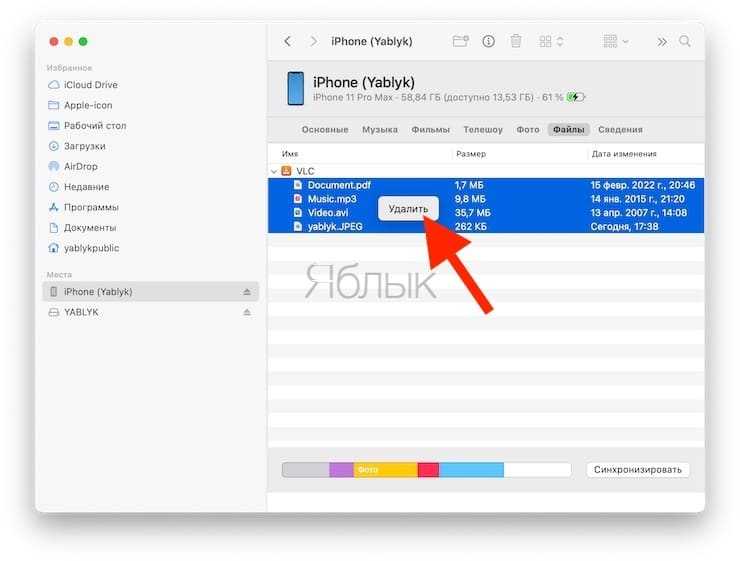
Task: Switch to the Музыка tab
Action: (379, 130)
